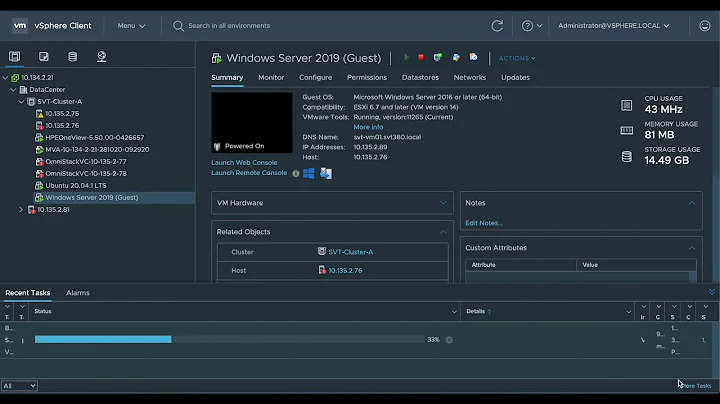Expand the 10.135.2.81 tree node
This screenshot has height=404, width=720.
click(x=21, y=209)
